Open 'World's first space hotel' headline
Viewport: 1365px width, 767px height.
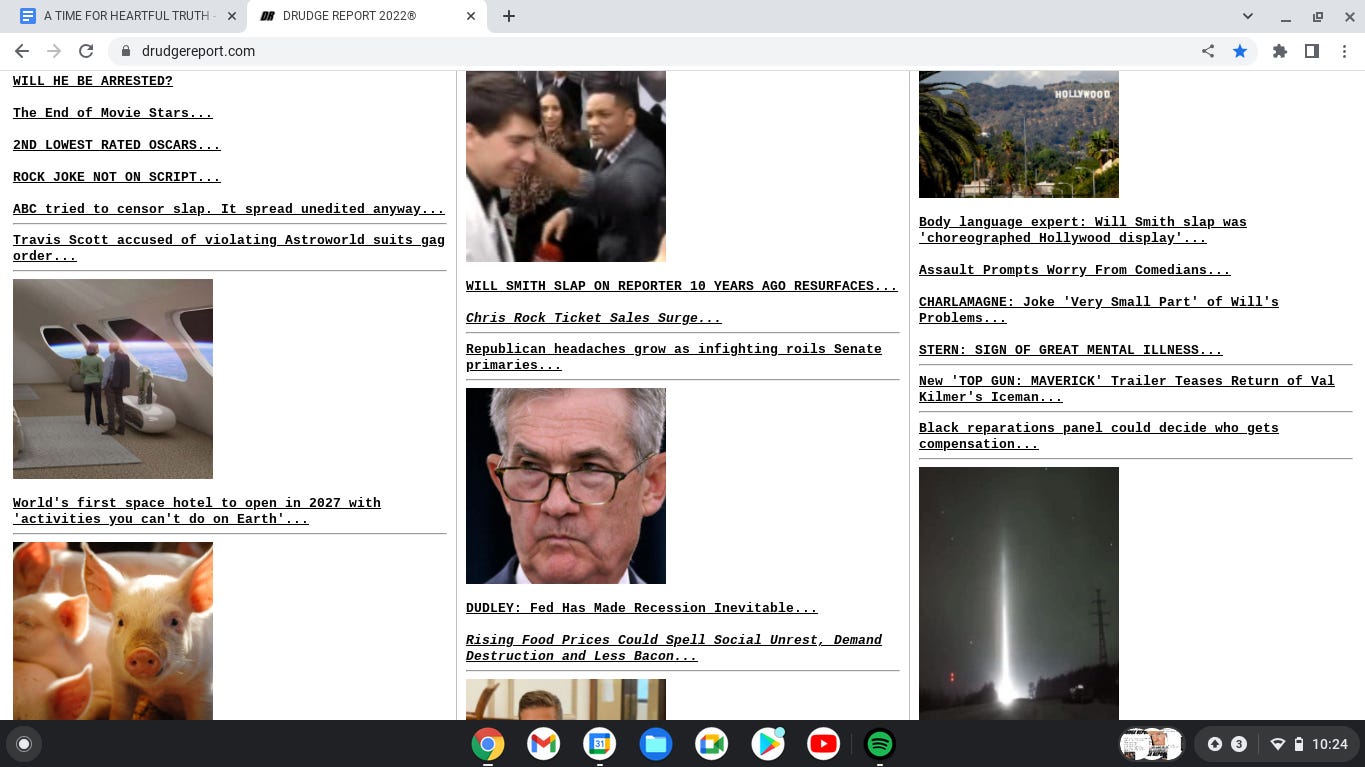click(197, 511)
